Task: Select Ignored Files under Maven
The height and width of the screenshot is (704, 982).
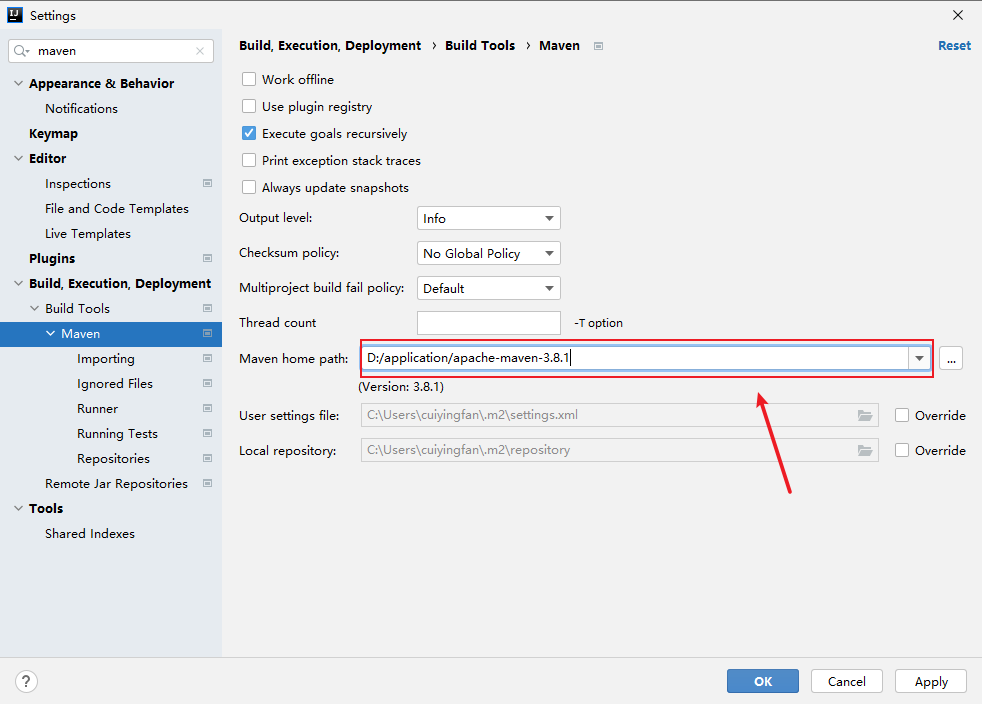Action: point(115,383)
